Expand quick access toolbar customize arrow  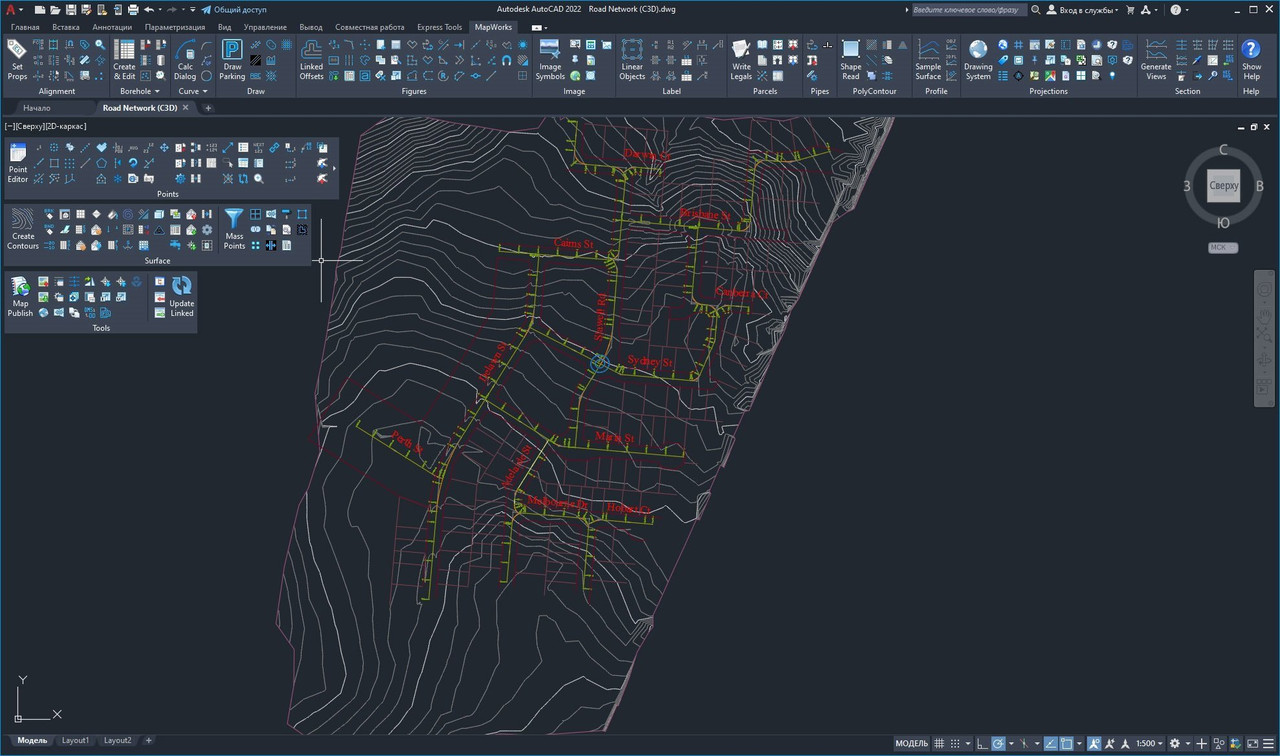192,10
